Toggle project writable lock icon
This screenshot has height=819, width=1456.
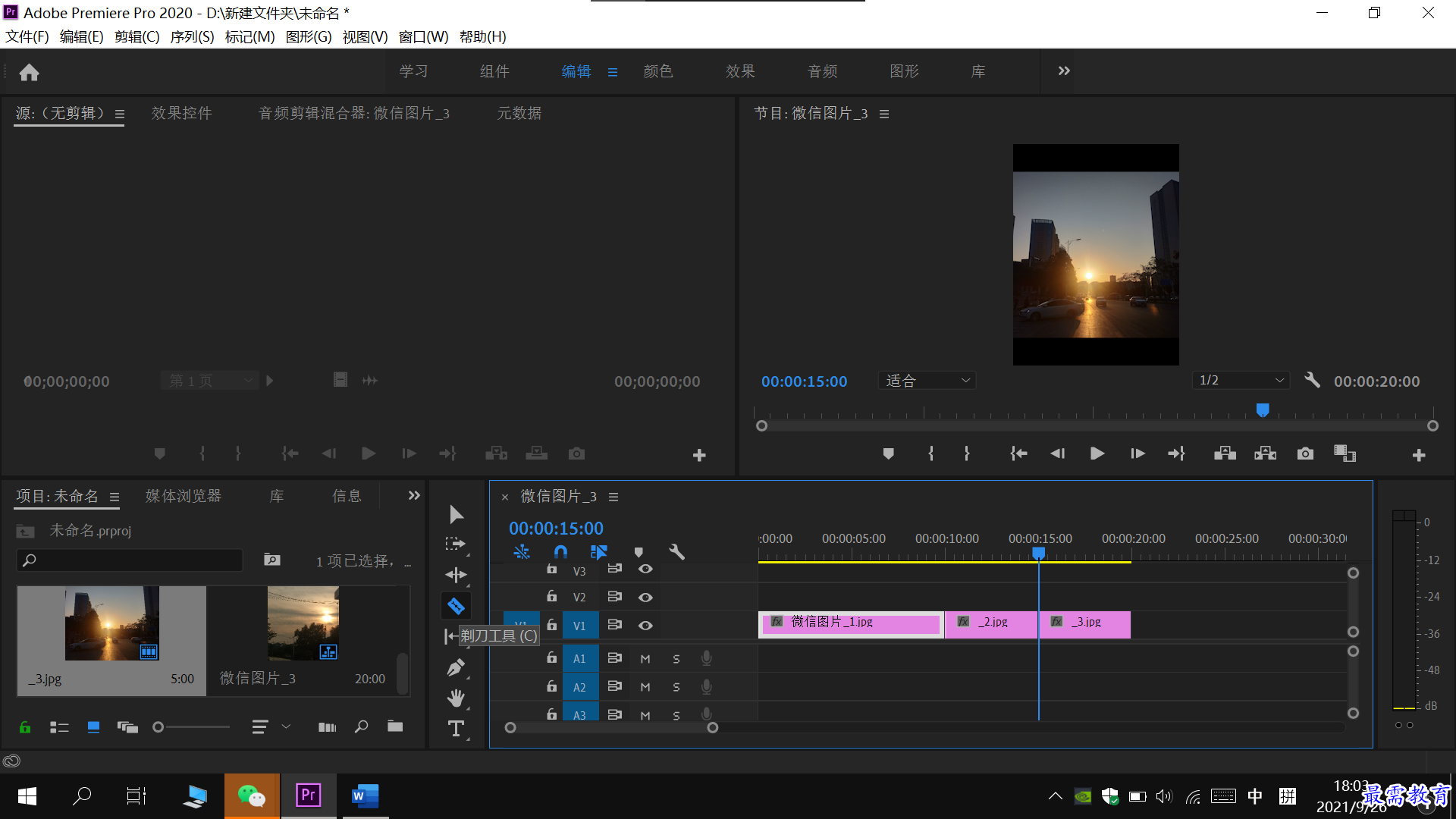(x=25, y=726)
